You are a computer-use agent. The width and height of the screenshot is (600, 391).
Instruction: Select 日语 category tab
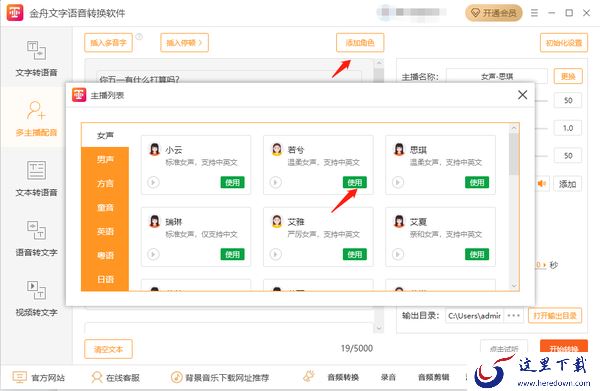click(x=105, y=279)
